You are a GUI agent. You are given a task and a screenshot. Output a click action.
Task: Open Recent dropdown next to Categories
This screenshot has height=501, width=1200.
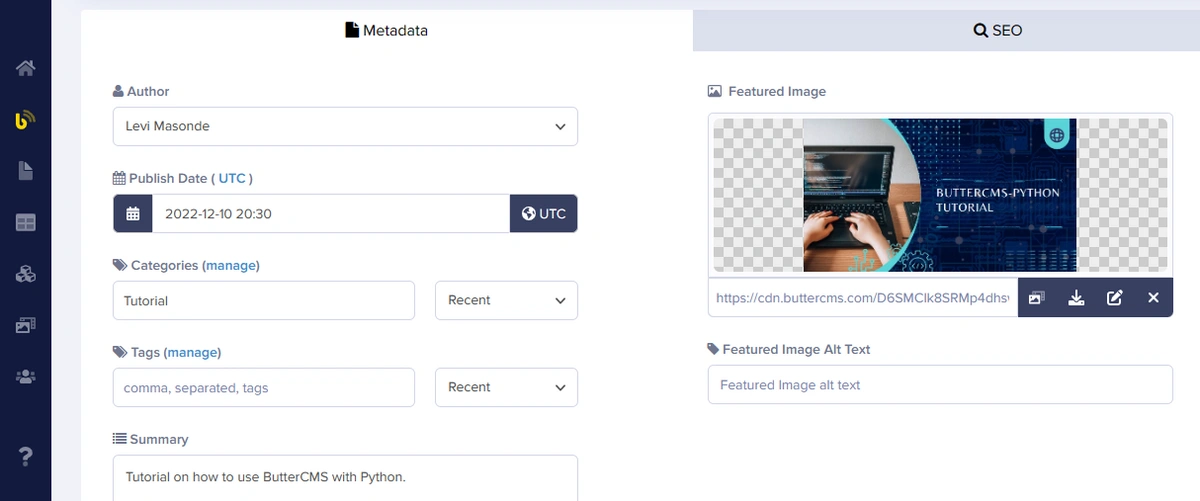(506, 300)
